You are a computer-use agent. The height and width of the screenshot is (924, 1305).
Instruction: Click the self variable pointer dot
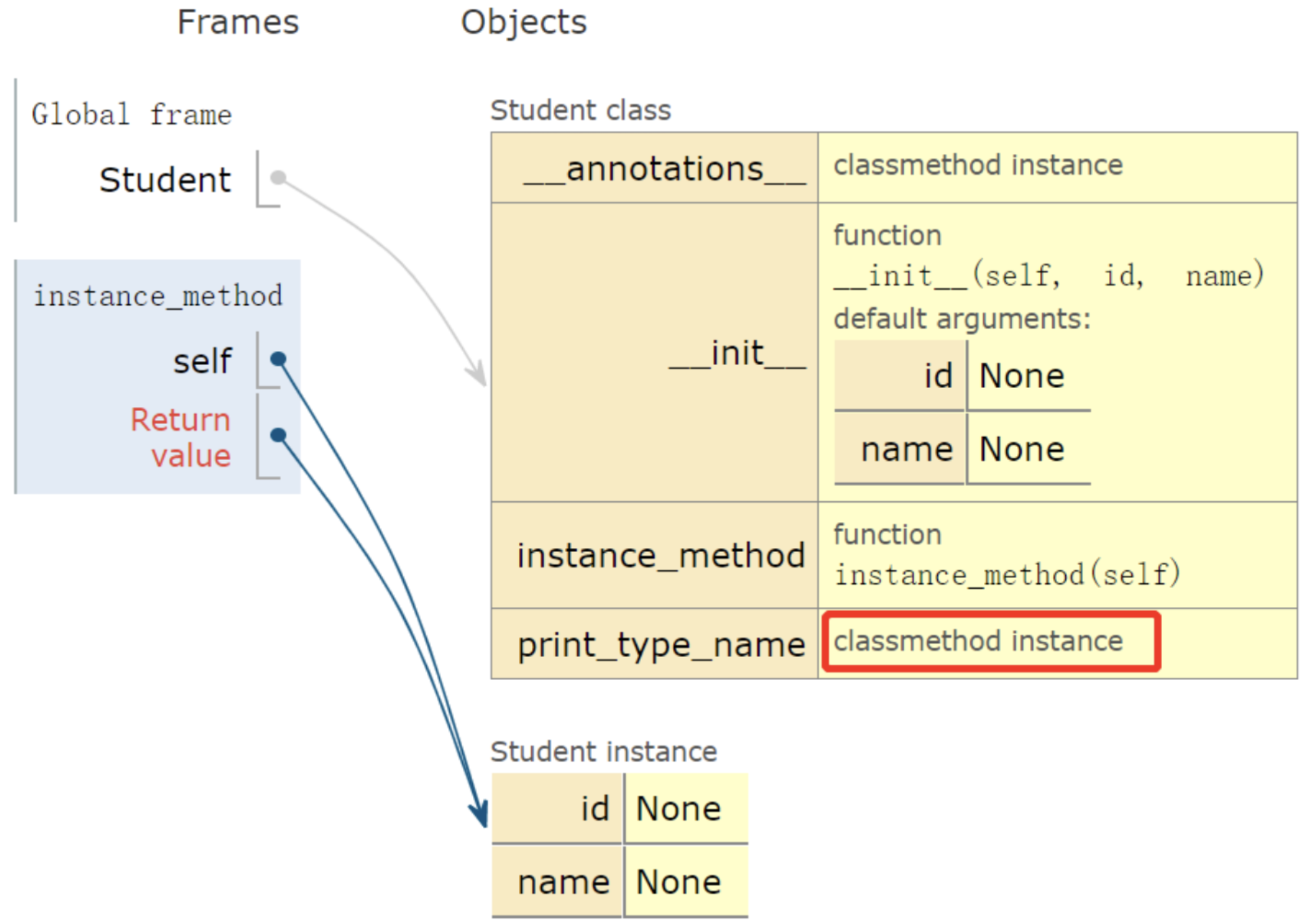(278, 358)
